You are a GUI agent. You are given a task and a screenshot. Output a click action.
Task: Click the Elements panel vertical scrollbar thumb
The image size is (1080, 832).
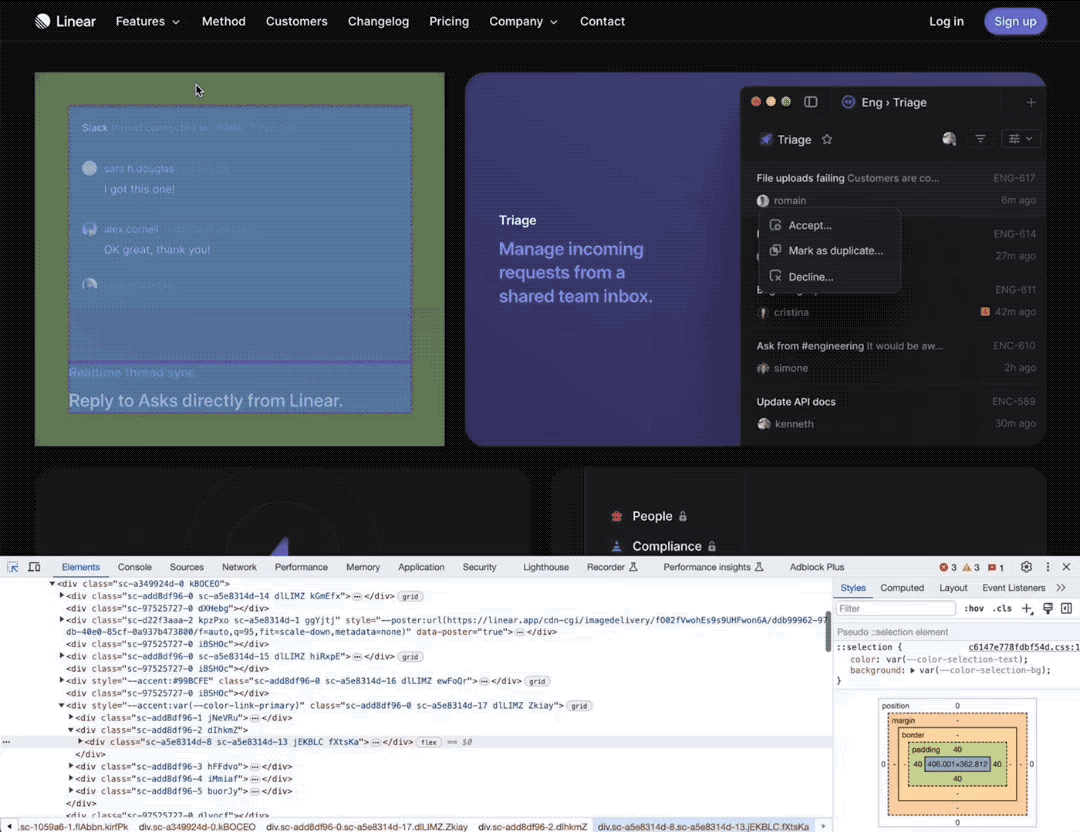click(x=829, y=632)
